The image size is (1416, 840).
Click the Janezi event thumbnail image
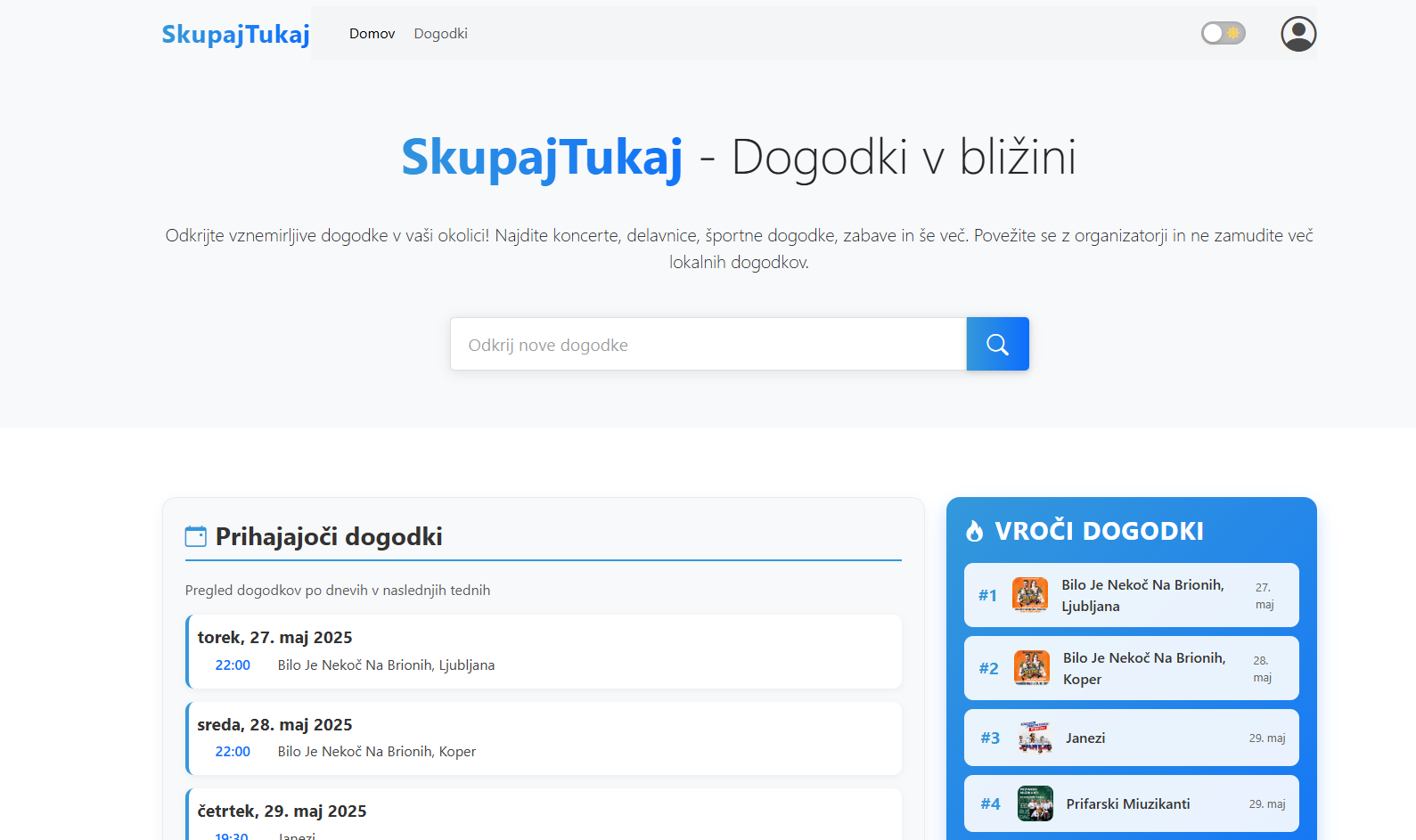1035,738
